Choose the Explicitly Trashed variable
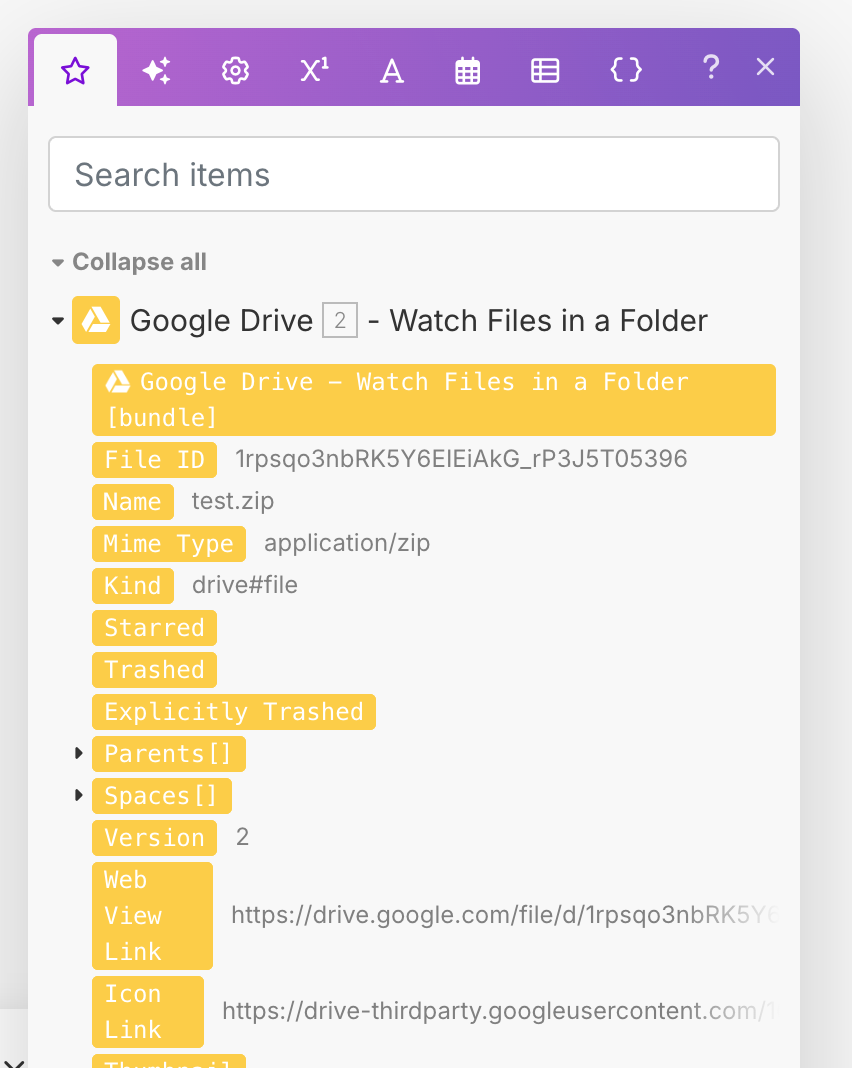The width and height of the screenshot is (852, 1068). (x=233, y=712)
